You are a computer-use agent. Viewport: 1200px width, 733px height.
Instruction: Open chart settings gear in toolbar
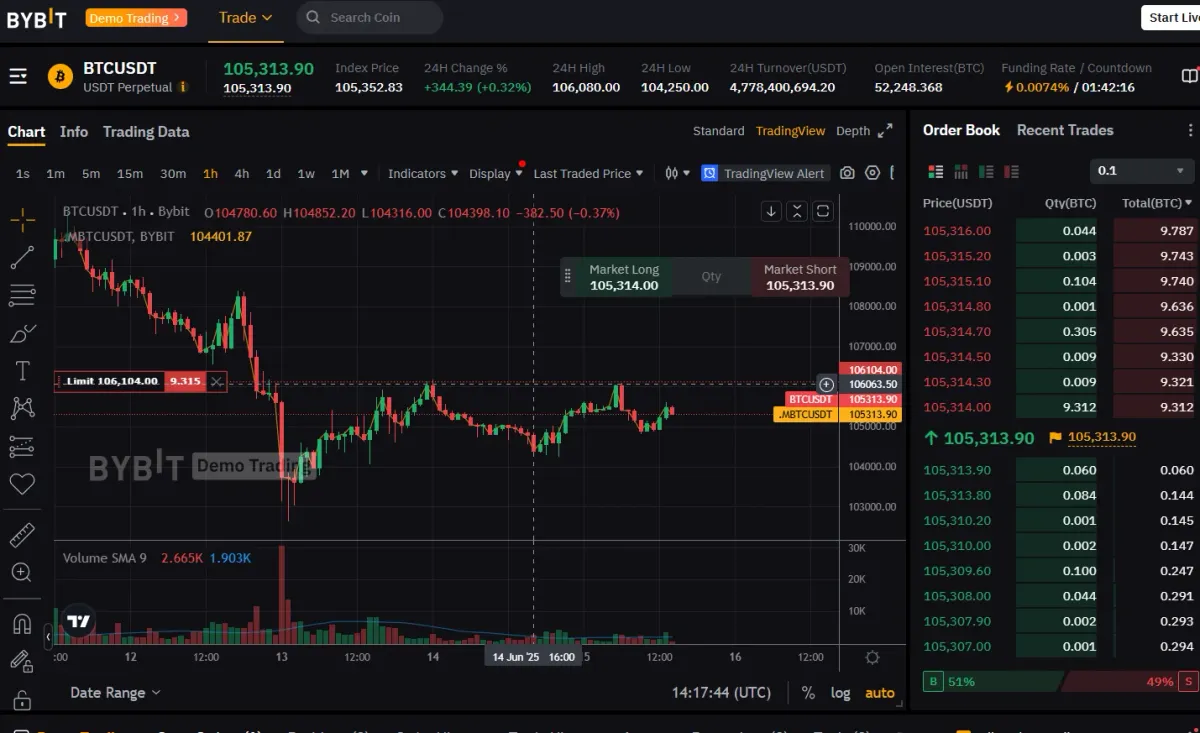(872, 173)
